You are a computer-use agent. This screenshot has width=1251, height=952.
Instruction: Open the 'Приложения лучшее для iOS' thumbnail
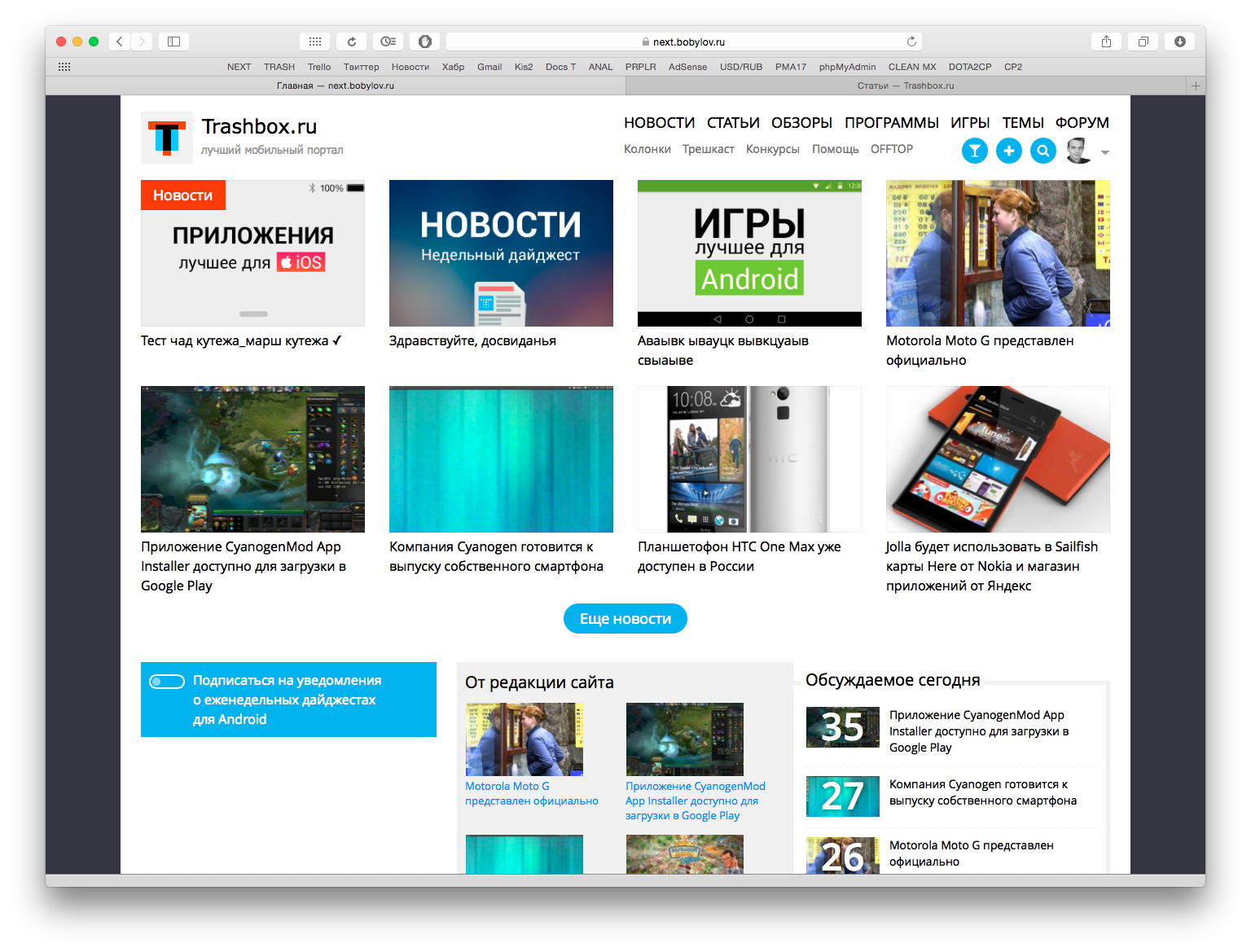tap(252, 253)
